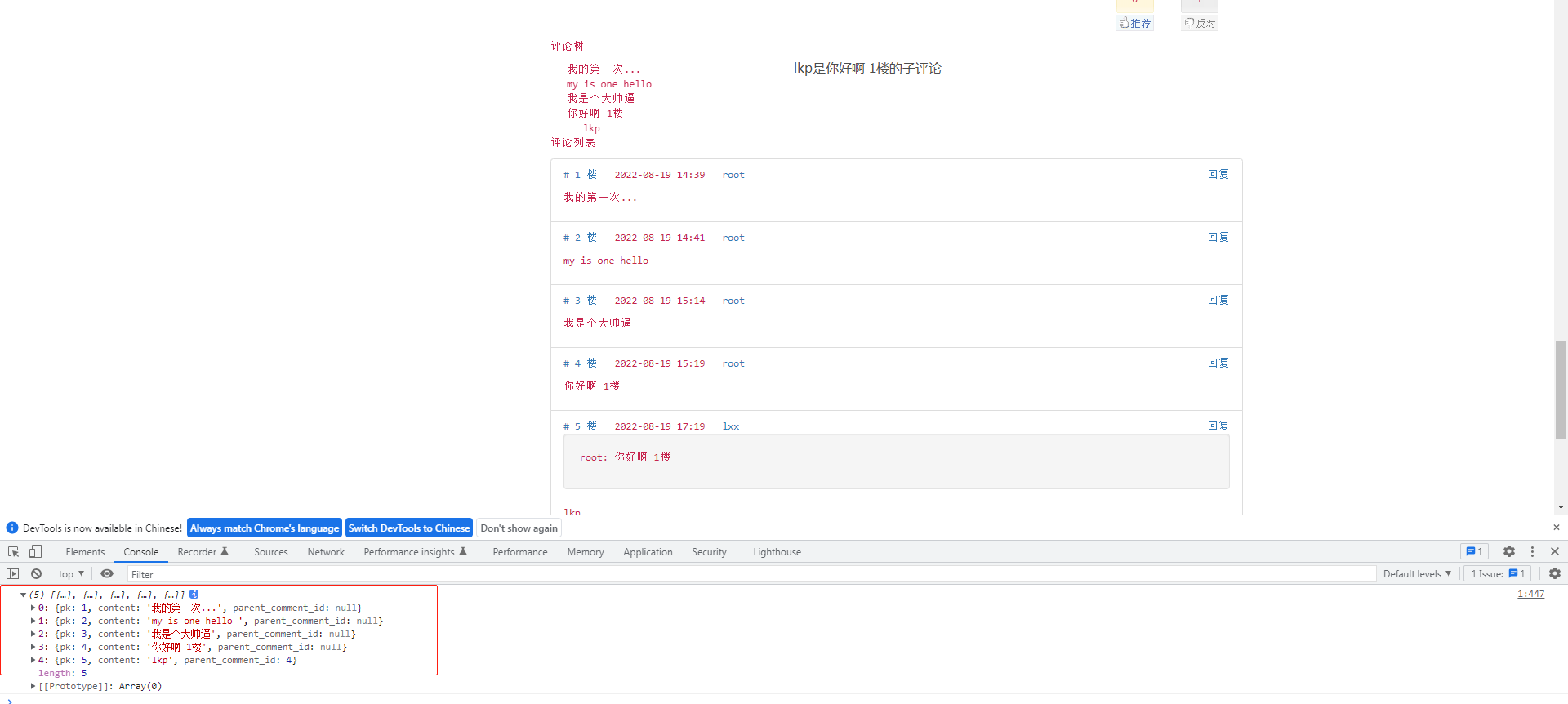The height and width of the screenshot is (704, 1568).
Task: Expand array item 0 with pk 1
Action: pyautogui.click(x=33, y=608)
